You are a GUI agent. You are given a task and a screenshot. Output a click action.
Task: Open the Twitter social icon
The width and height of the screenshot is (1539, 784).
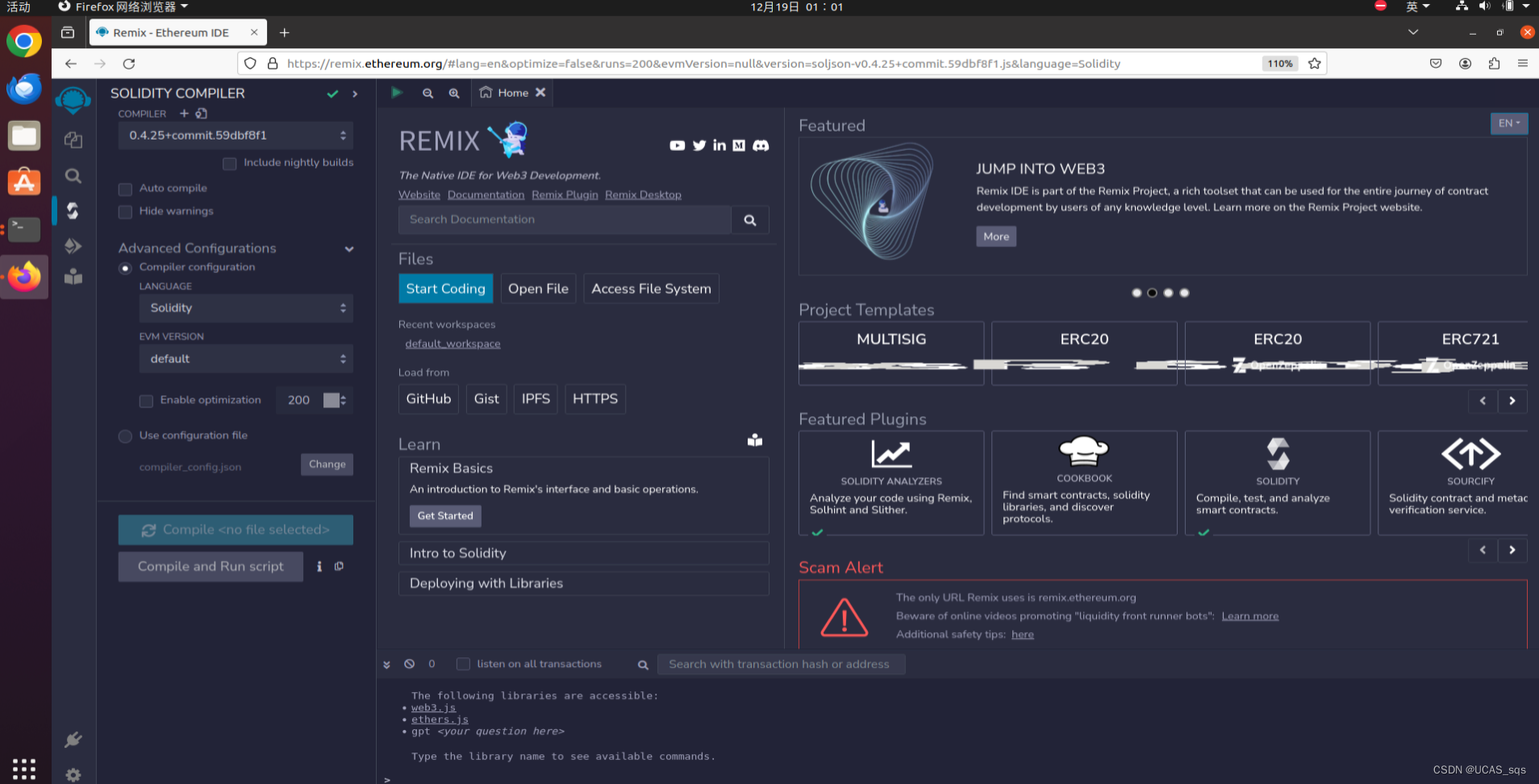point(699,145)
